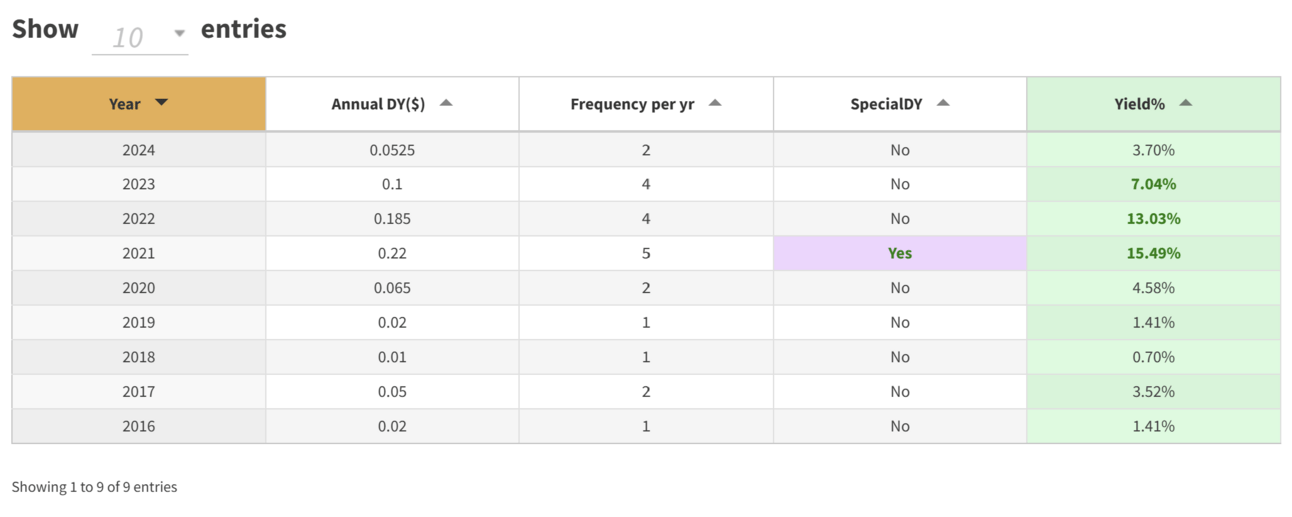Screen dimensions: 1292x517
Task: Click the SpecialDY column header
Action: tap(886, 104)
